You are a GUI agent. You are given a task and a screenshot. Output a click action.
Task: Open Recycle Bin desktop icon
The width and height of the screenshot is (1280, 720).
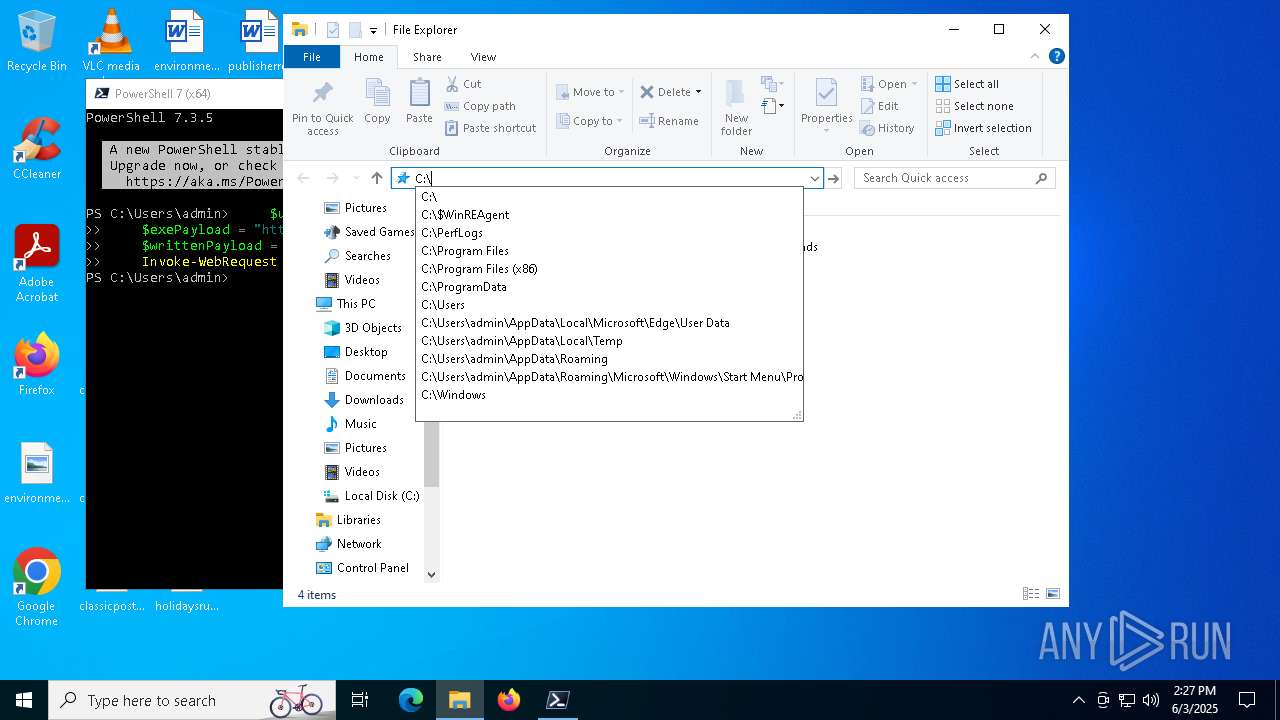tap(37, 41)
